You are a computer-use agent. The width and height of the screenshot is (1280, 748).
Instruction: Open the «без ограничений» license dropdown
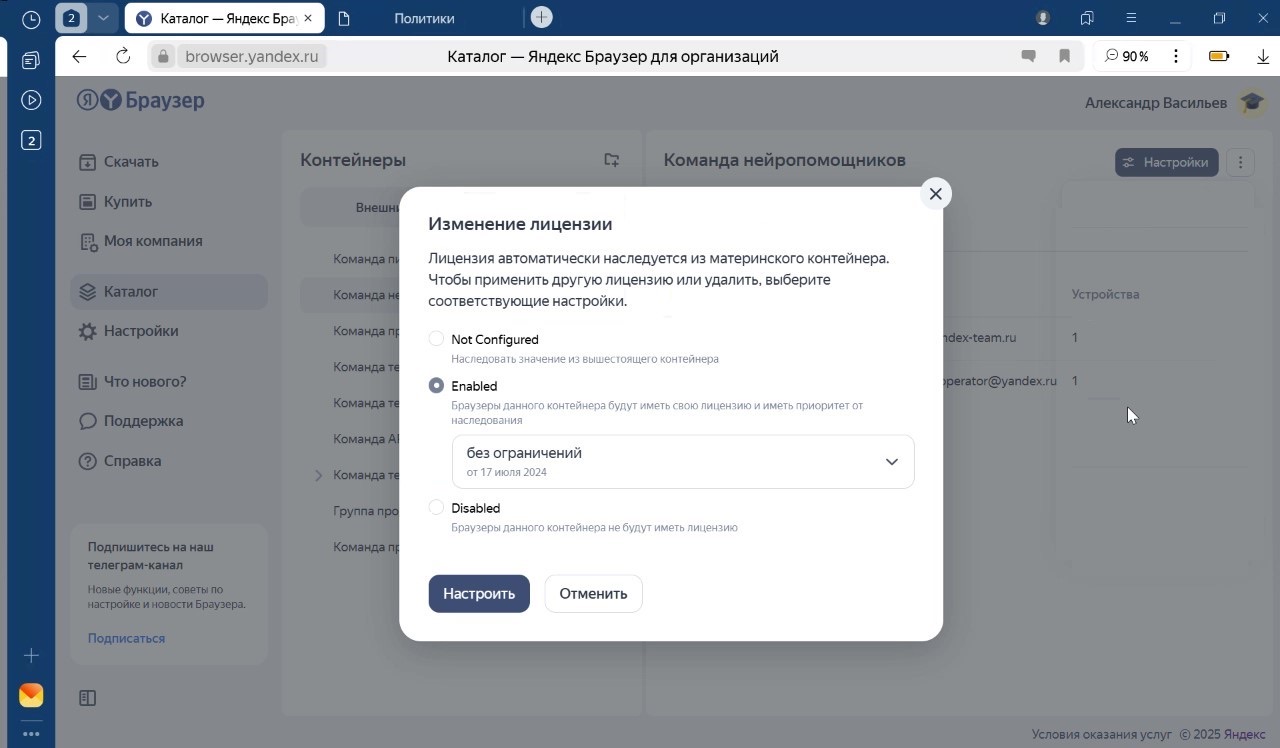coord(683,461)
